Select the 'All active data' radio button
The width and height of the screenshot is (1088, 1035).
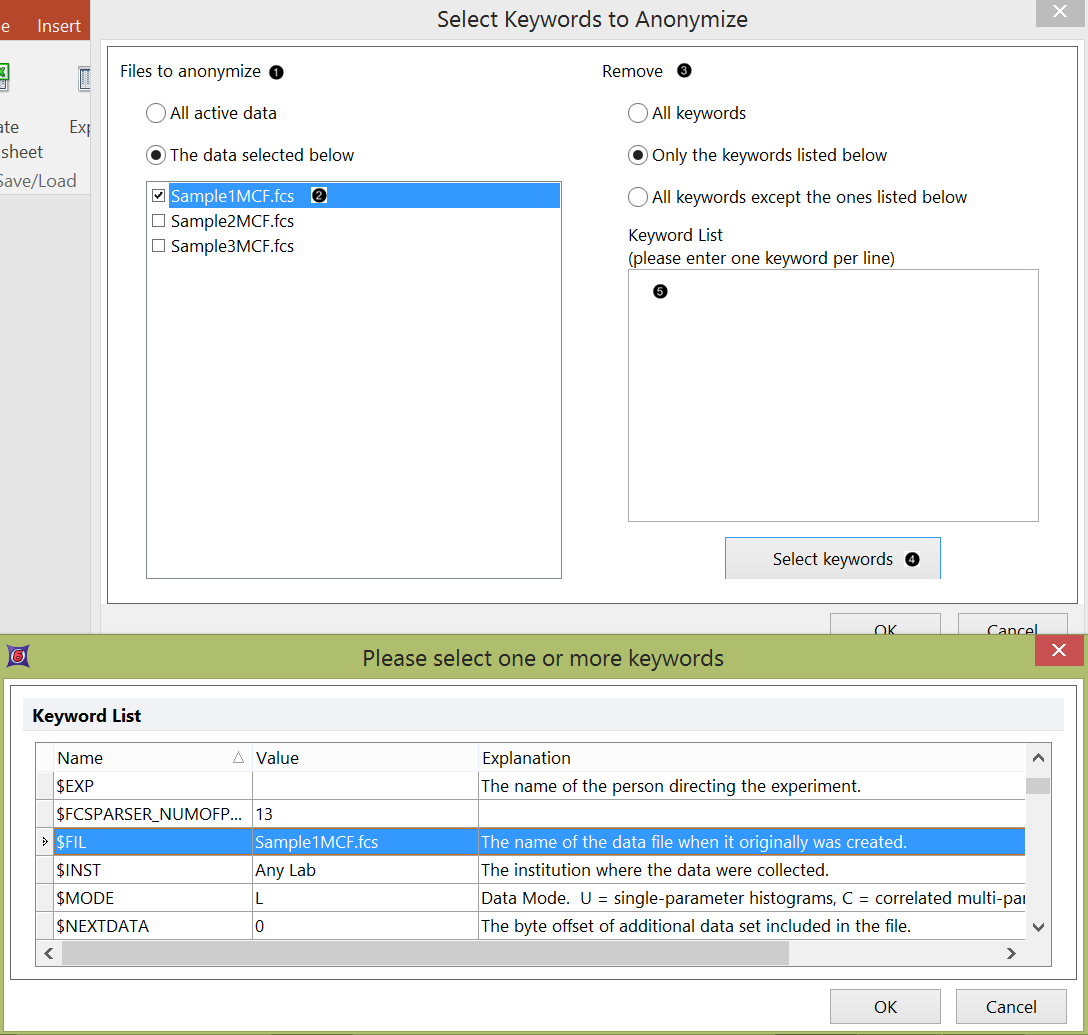156,113
